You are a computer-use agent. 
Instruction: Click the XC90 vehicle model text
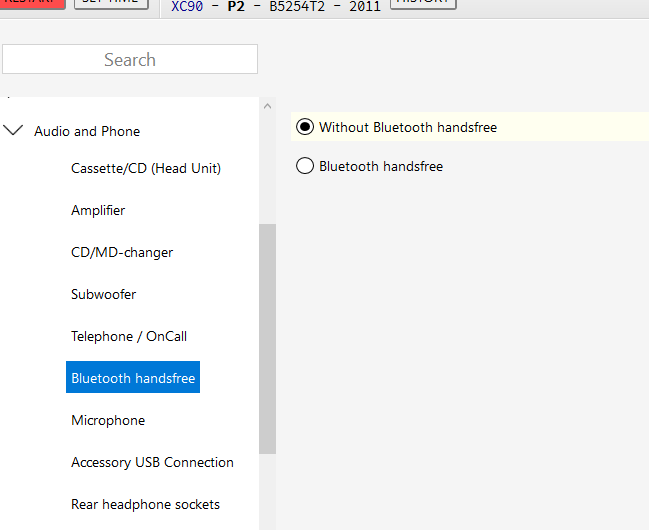[x=188, y=5]
